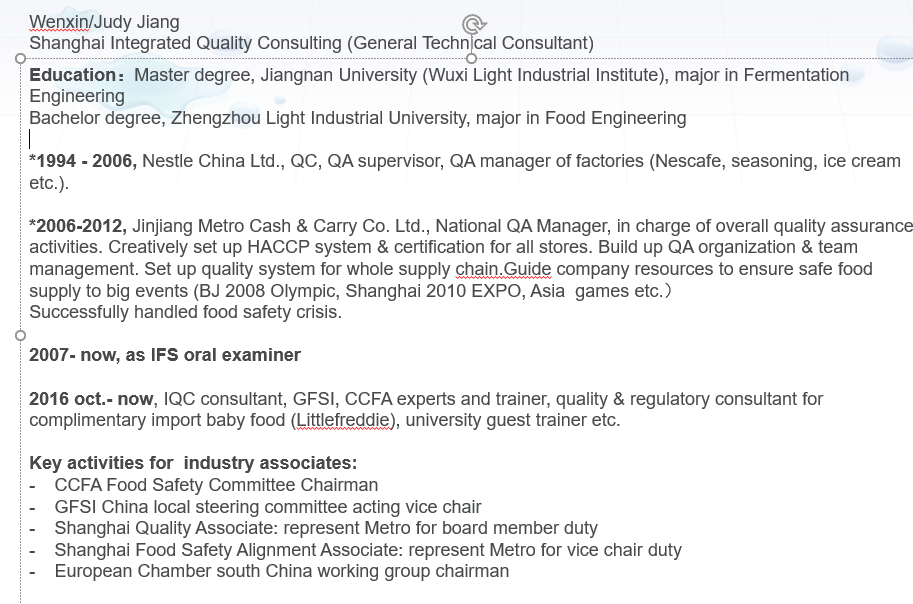Click the top-left corner sizing handle

[x=21, y=59]
